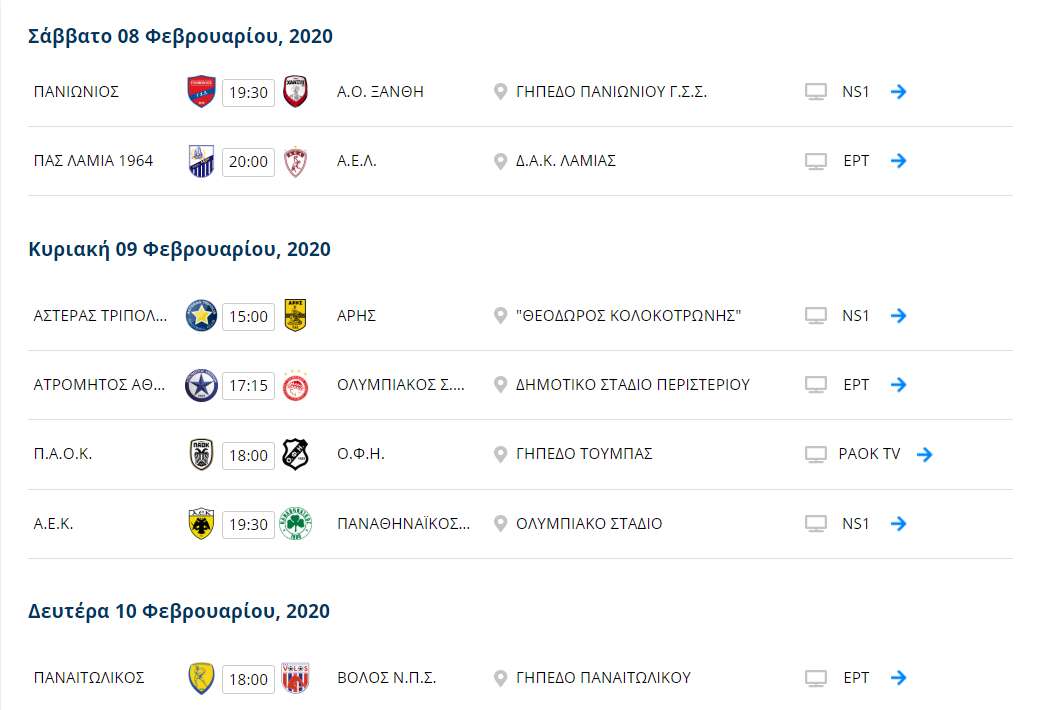The height and width of the screenshot is (710, 1040).
Task: Click the PAOK eagle crest
Action: (202, 455)
